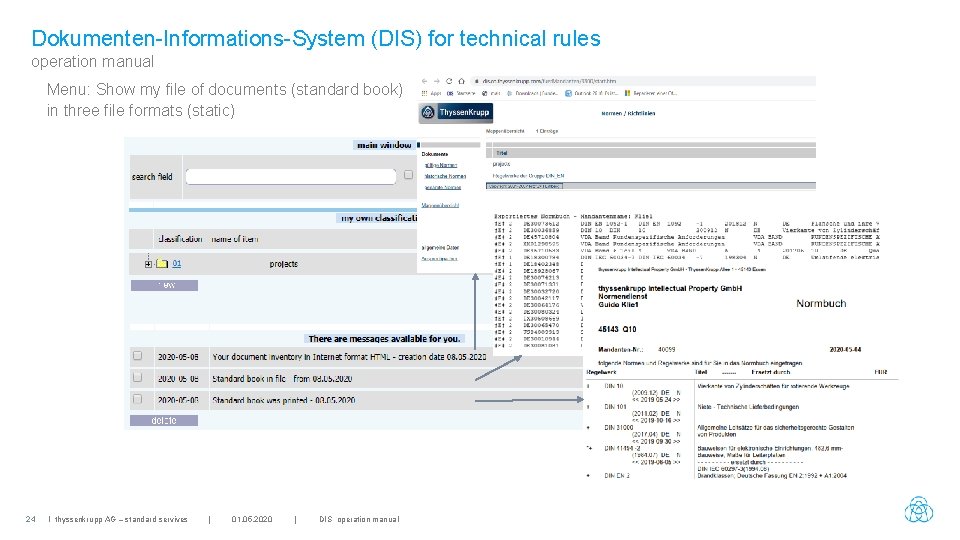This screenshot has width=960, height=540.
Task: Click the browser back arrow
Action: 424,81
